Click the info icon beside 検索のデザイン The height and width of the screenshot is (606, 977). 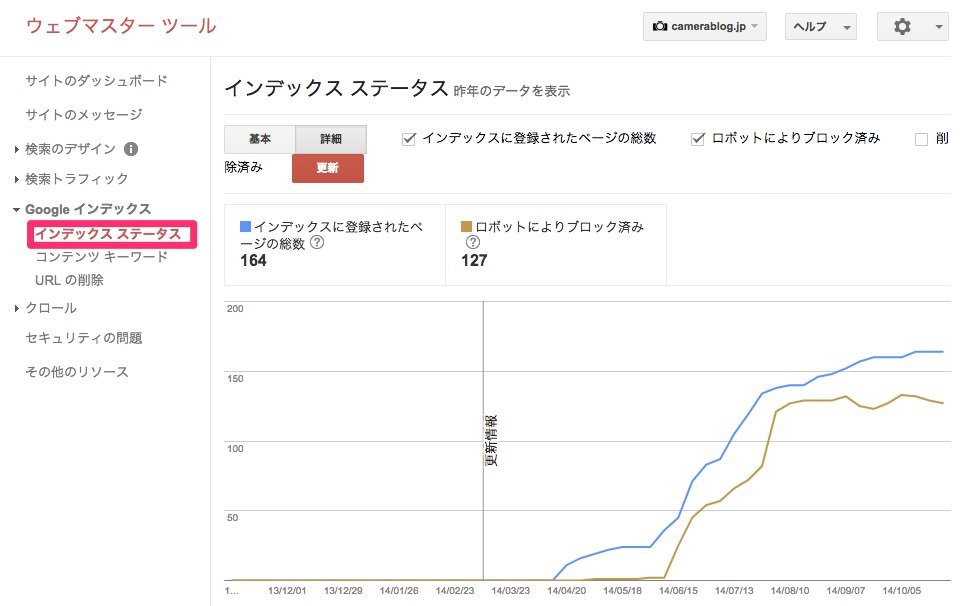pyautogui.click(x=131, y=149)
